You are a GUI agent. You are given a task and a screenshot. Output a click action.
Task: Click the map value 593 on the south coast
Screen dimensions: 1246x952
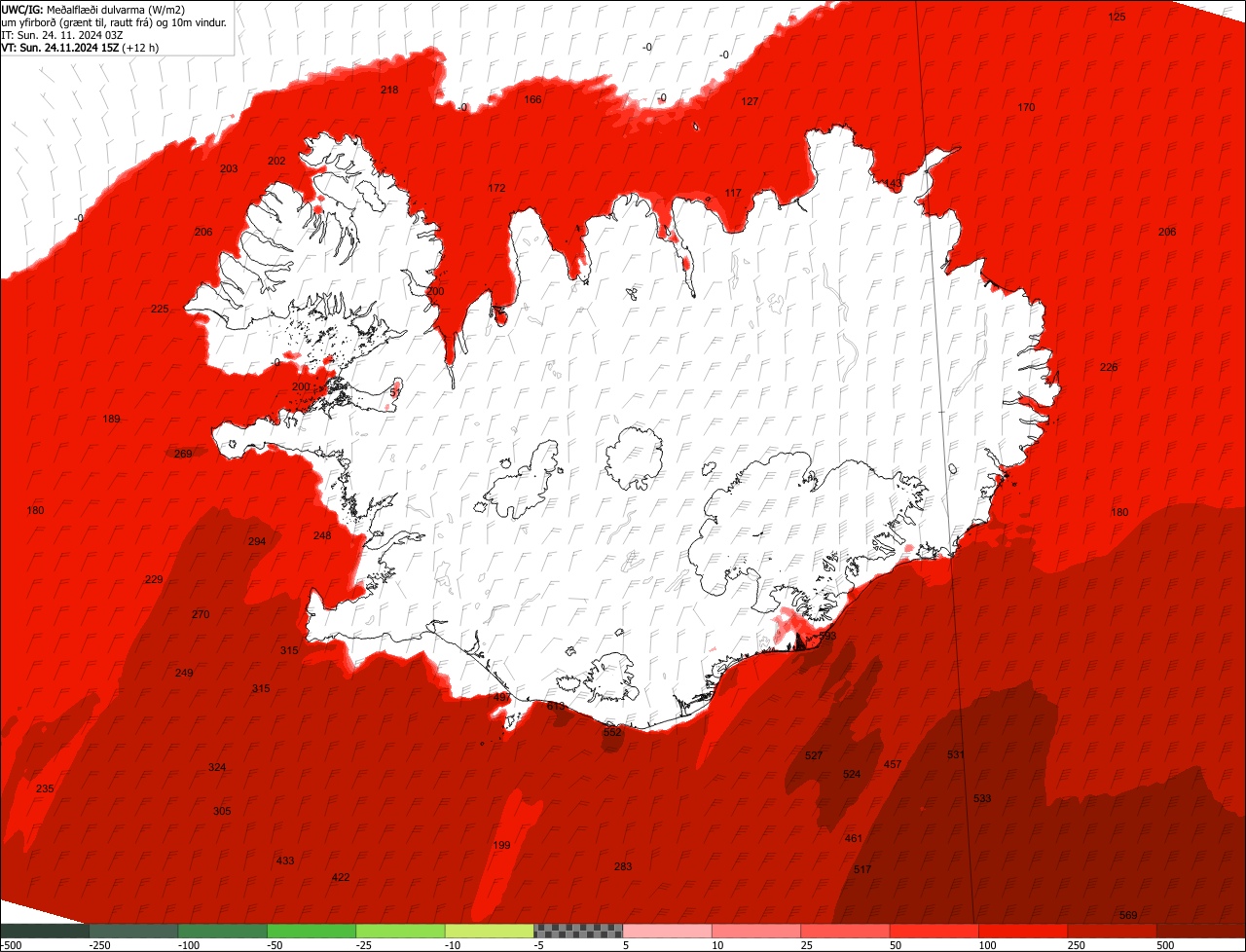tap(827, 636)
